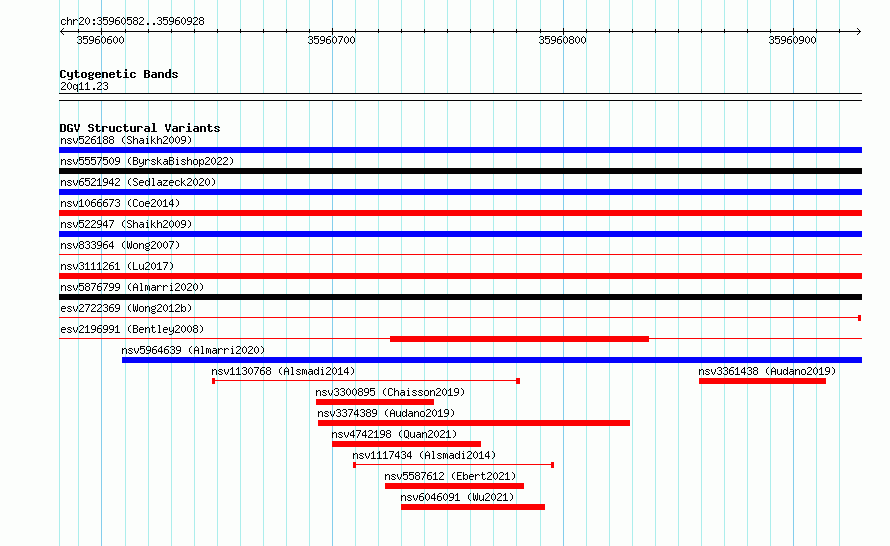This screenshot has width=890, height=546.
Task: Click the nsv526188 (Shaikh2009) label
Action: [126, 140]
